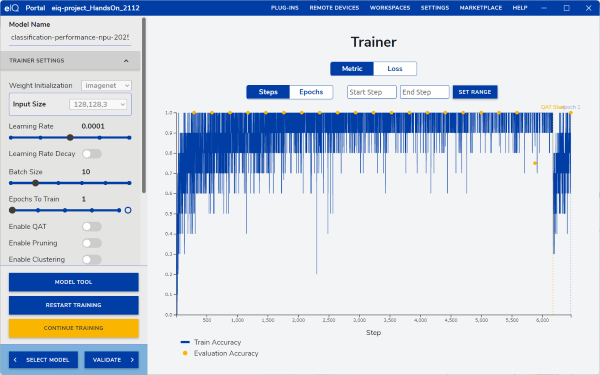The width and height of the screenshot is (600, 375).
Task: Click left arrow on Select Model
Action: pos(15,360)
